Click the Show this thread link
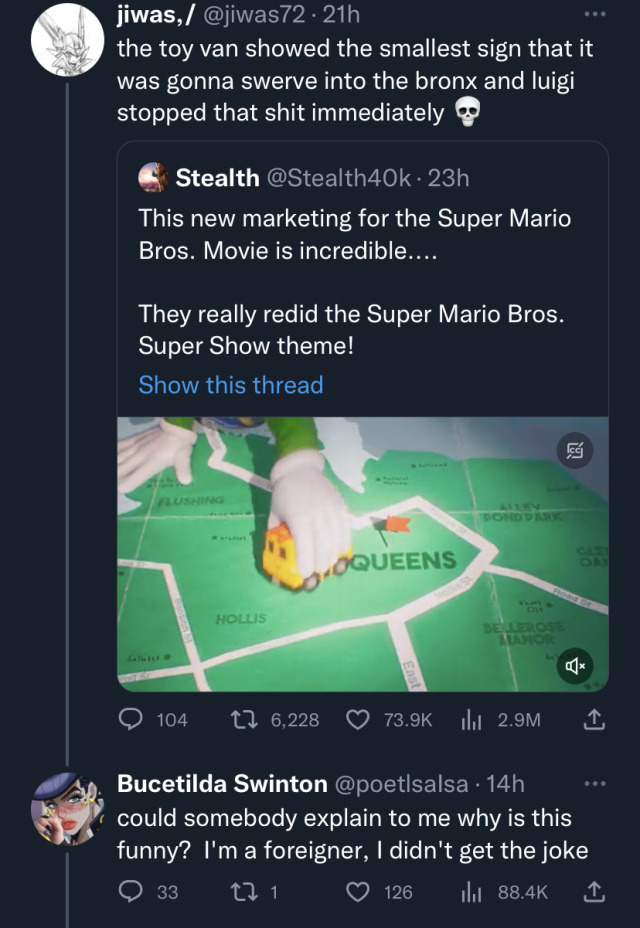 click(x=231, y=385)
